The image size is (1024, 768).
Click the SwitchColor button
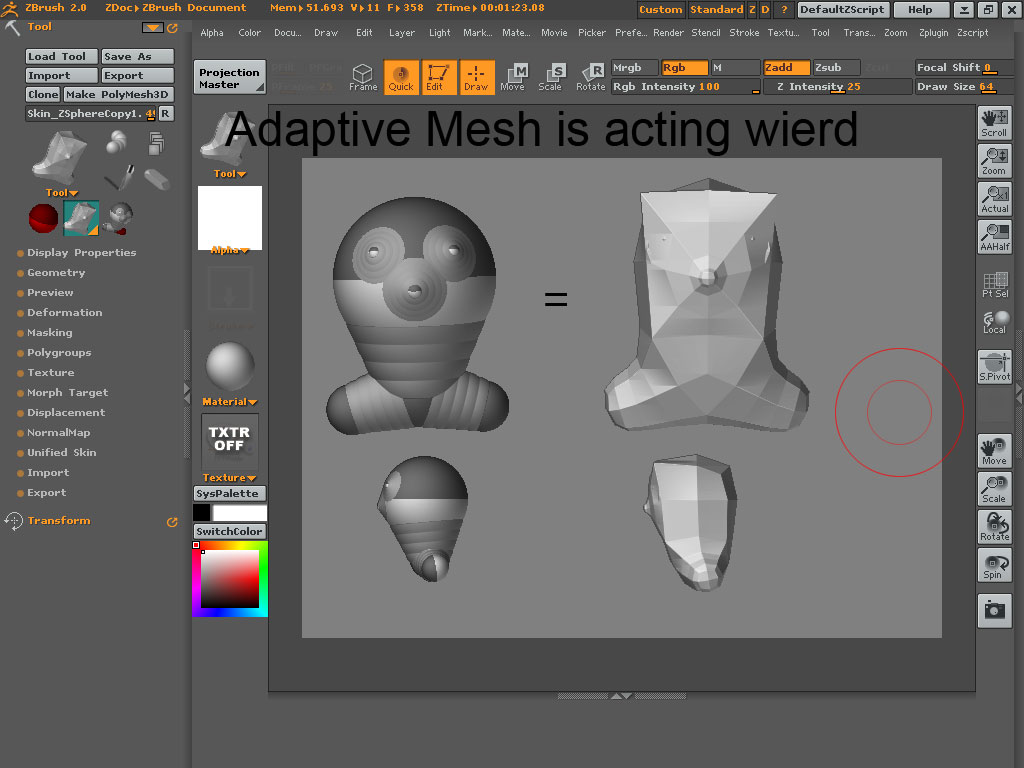(229, 532)
